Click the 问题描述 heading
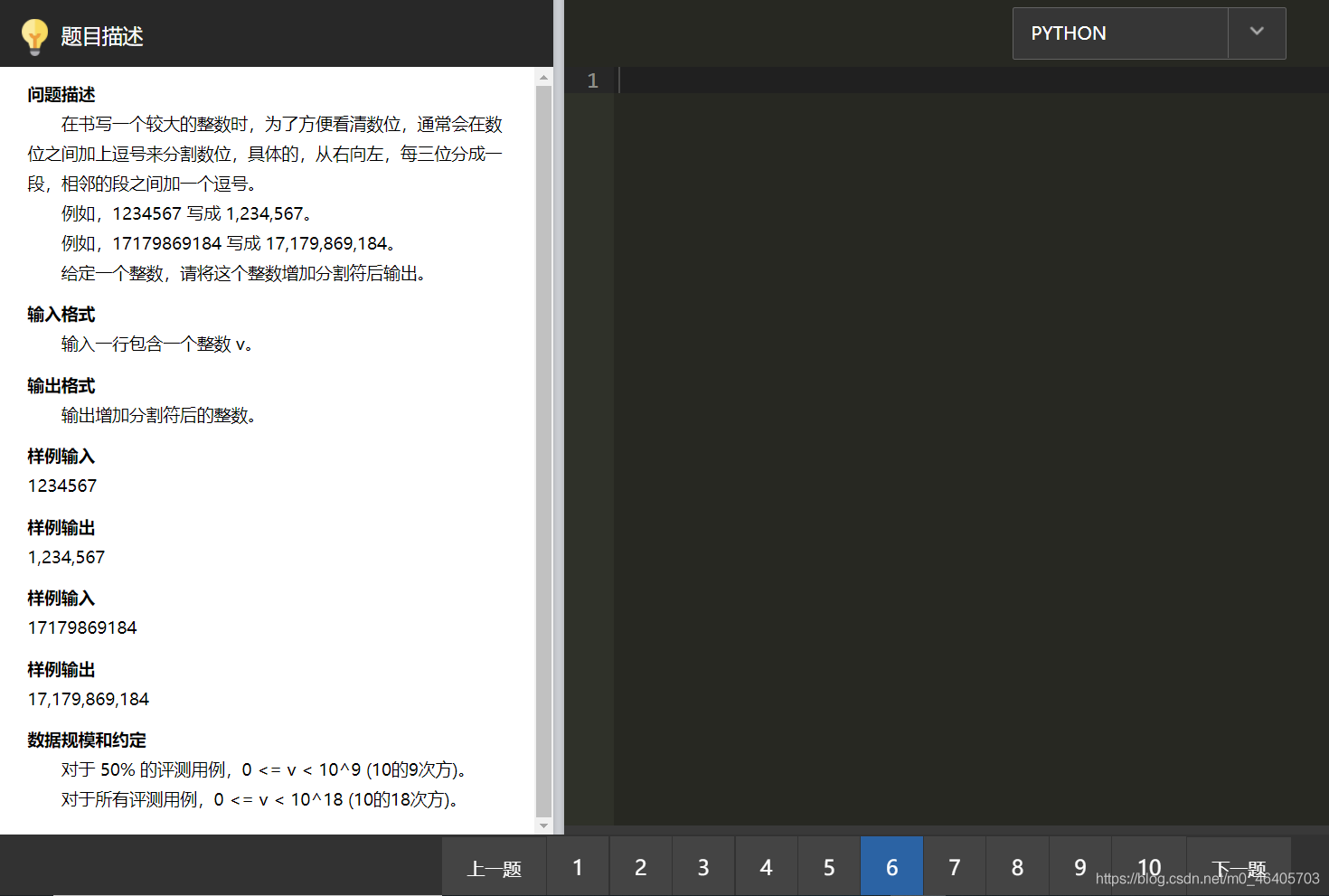Viewport: 1329px width, 896px height. (x=61, y=95)
